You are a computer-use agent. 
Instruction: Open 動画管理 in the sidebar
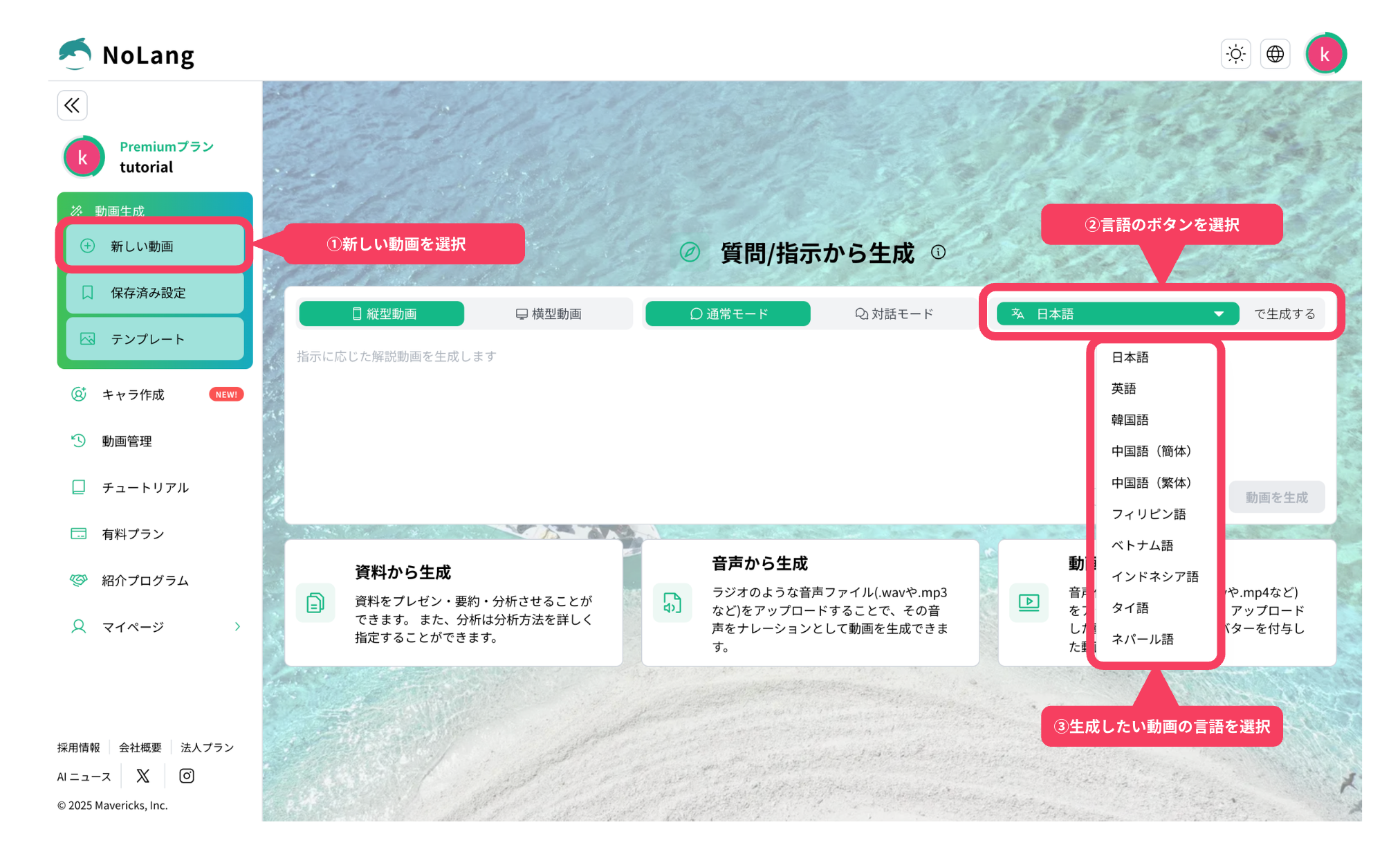(127, 442)
